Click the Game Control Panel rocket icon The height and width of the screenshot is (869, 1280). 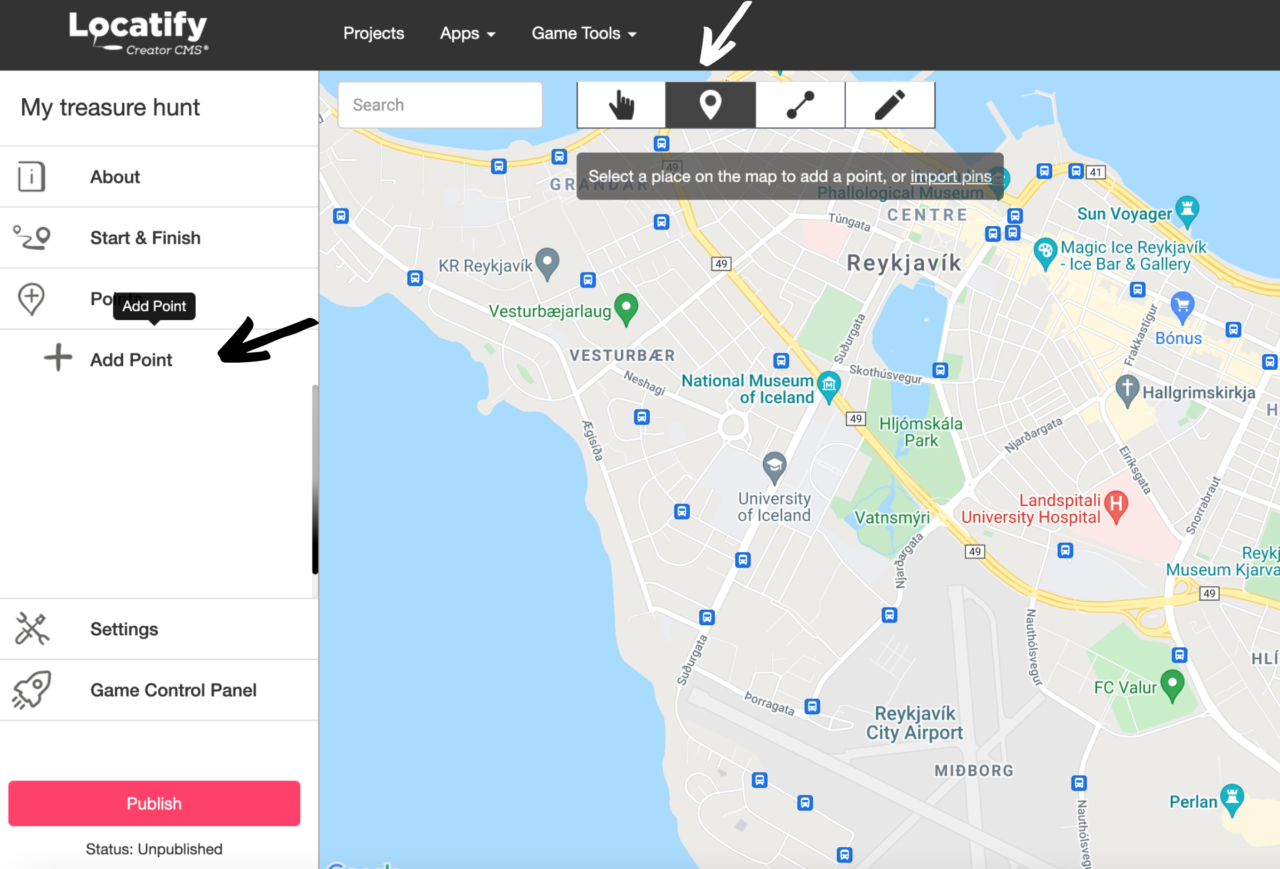(31, 690)
